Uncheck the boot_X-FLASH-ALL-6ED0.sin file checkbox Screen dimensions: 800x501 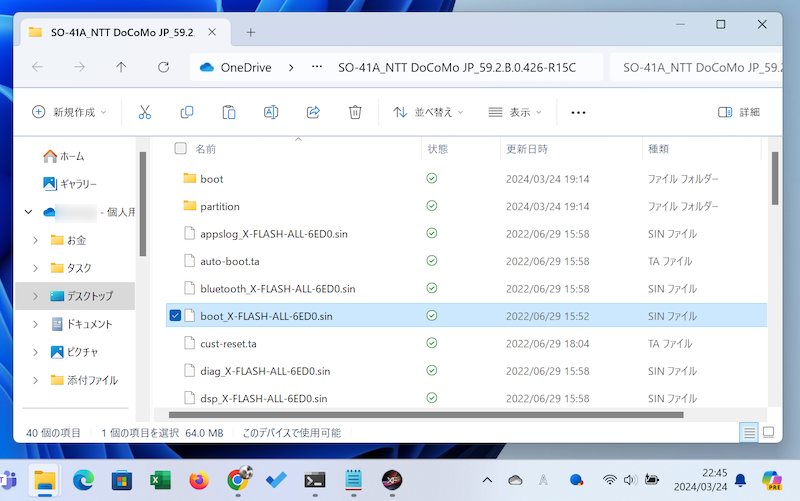point(176,316)
